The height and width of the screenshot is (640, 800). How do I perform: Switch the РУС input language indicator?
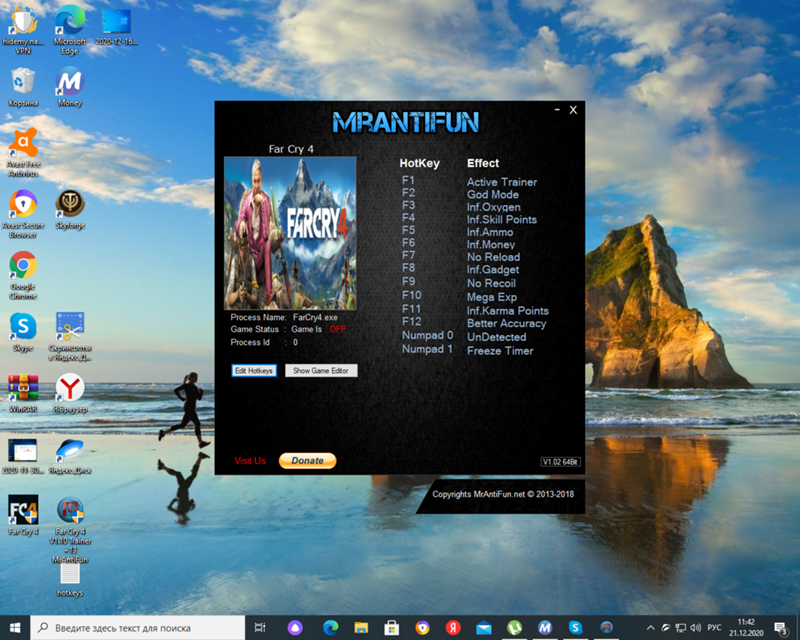[714, 628]
